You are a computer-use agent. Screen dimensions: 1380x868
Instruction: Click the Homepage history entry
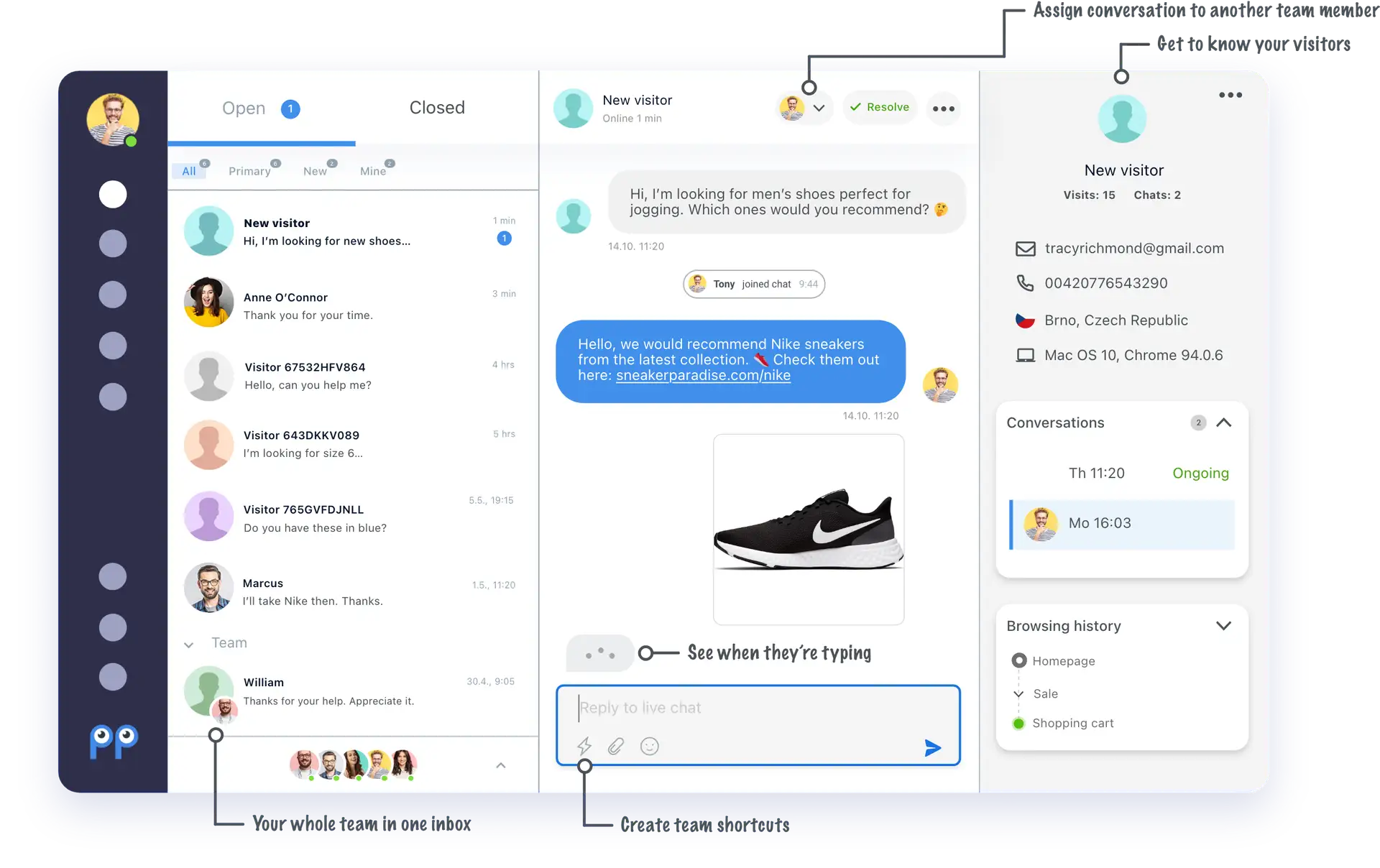(1064, 661)
